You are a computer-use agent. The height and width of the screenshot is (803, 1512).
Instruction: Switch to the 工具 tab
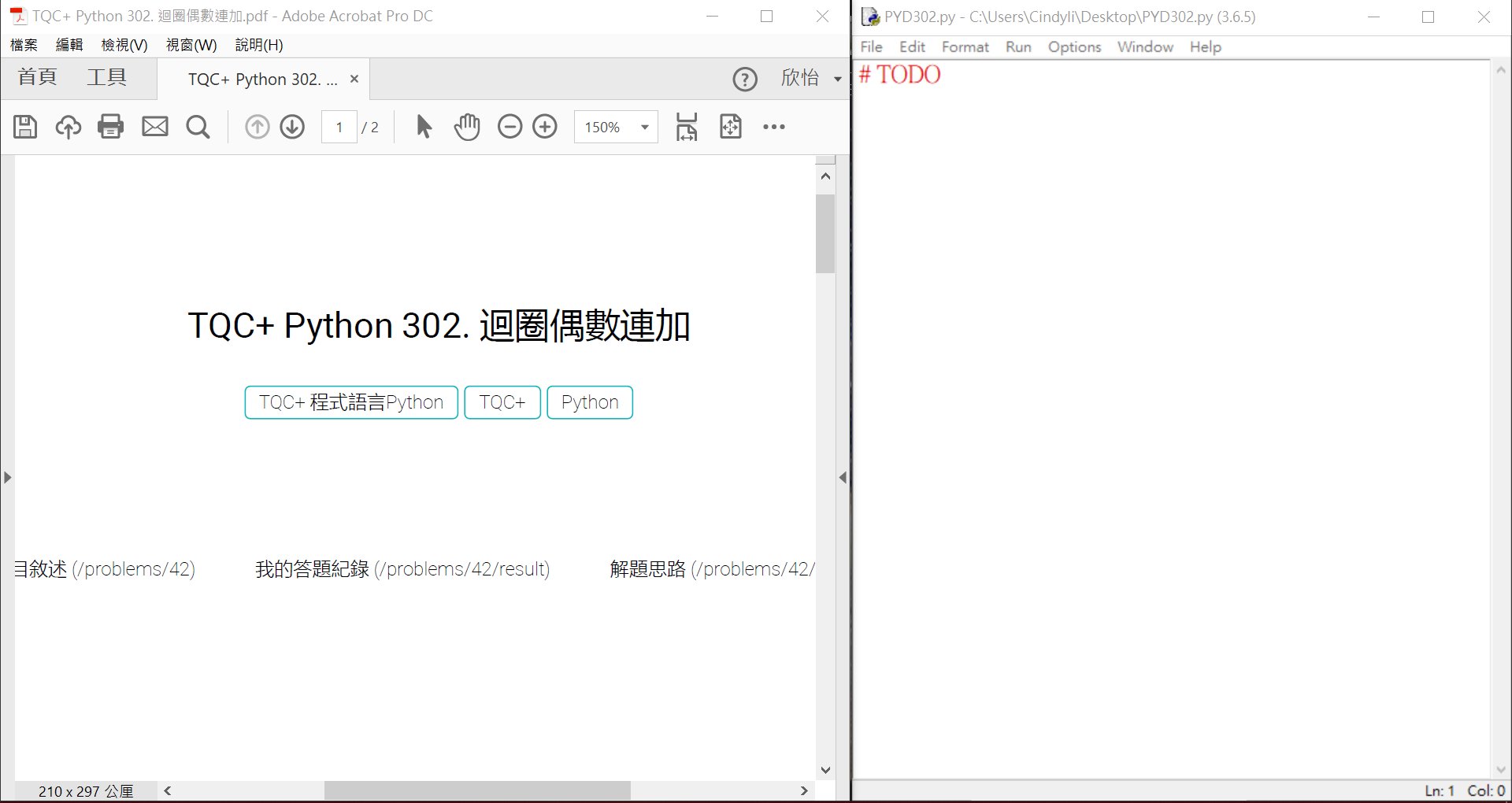pyautogui.click(x=107, y=77)
